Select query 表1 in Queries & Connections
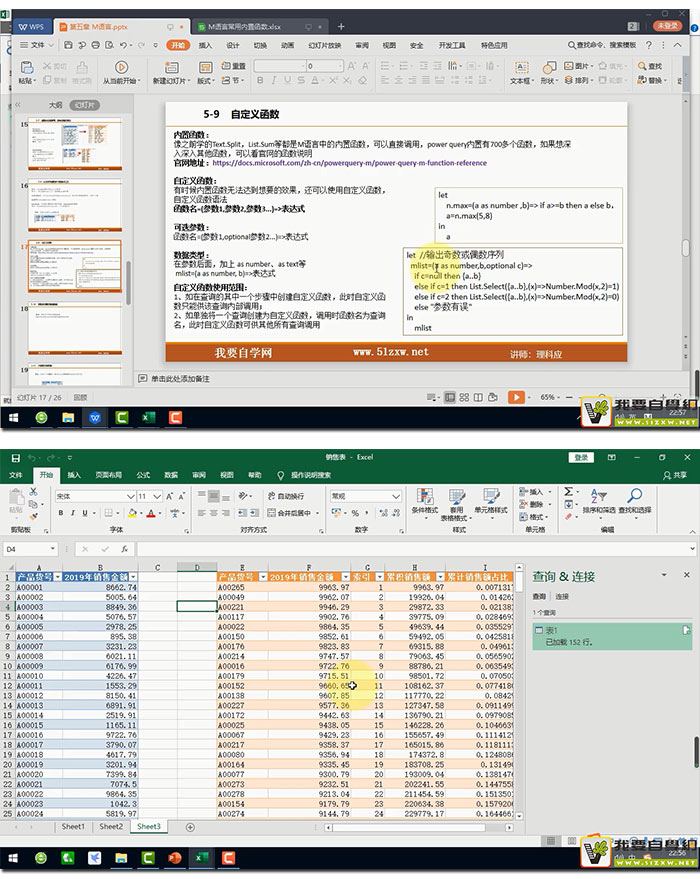Screen dimensions: 700x879 pyautogui.click(x=611, y=636)
